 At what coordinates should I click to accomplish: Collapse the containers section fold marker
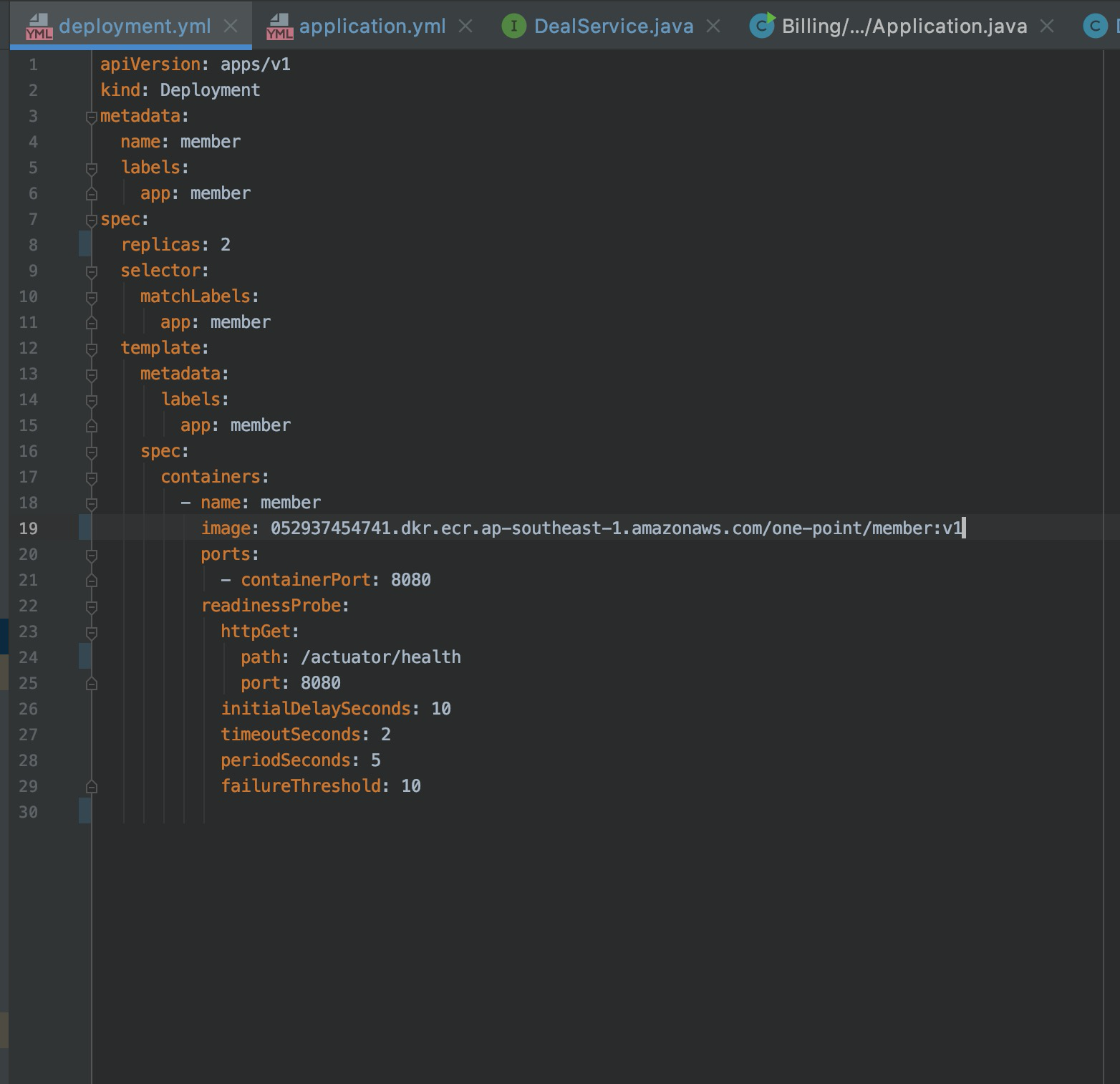90,476
